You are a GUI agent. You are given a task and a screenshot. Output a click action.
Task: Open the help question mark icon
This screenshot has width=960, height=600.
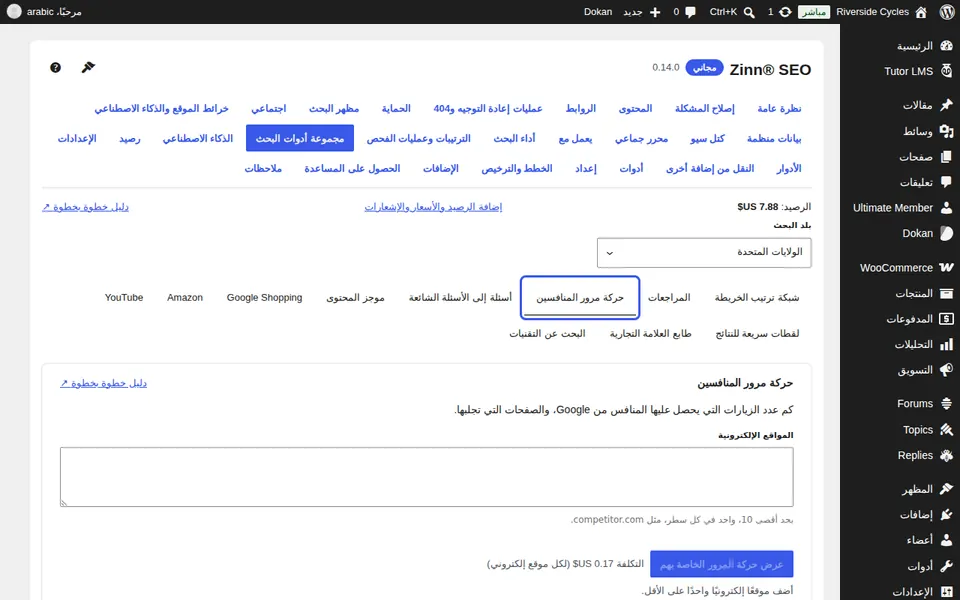coord(55,67)
